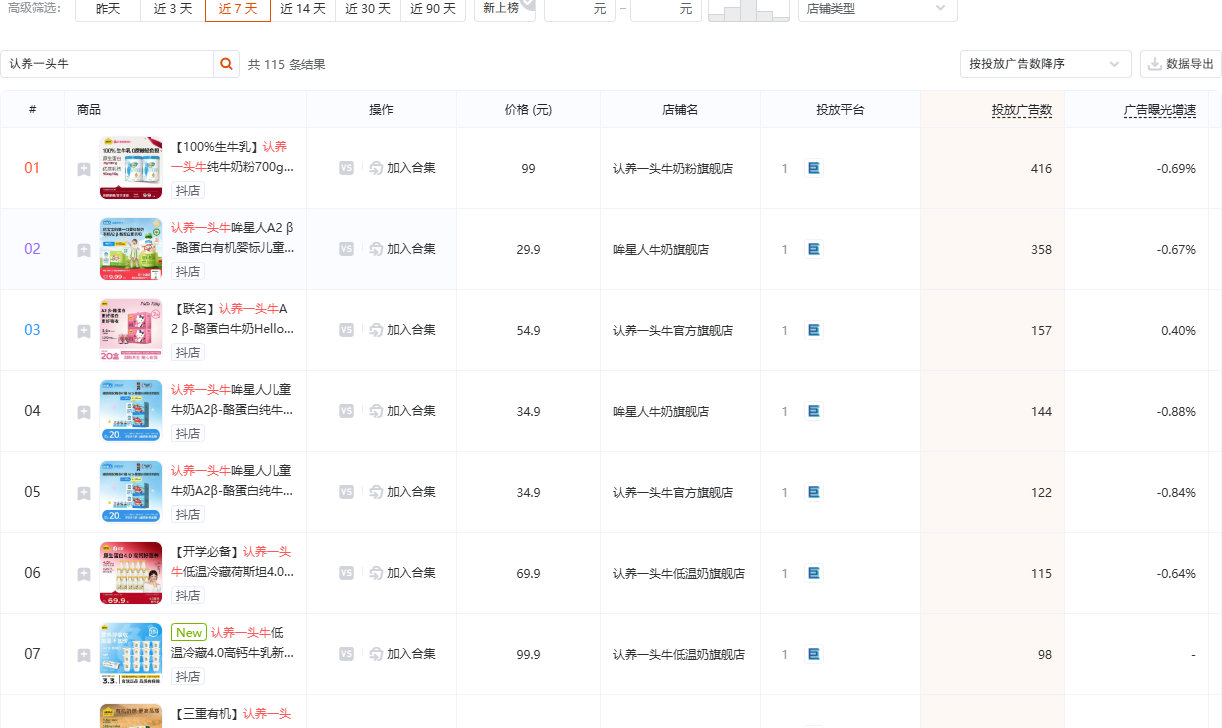Click the VS compare icon in row 02
1222x728 pixels.
pyautogui.click(x=346, y=249)
